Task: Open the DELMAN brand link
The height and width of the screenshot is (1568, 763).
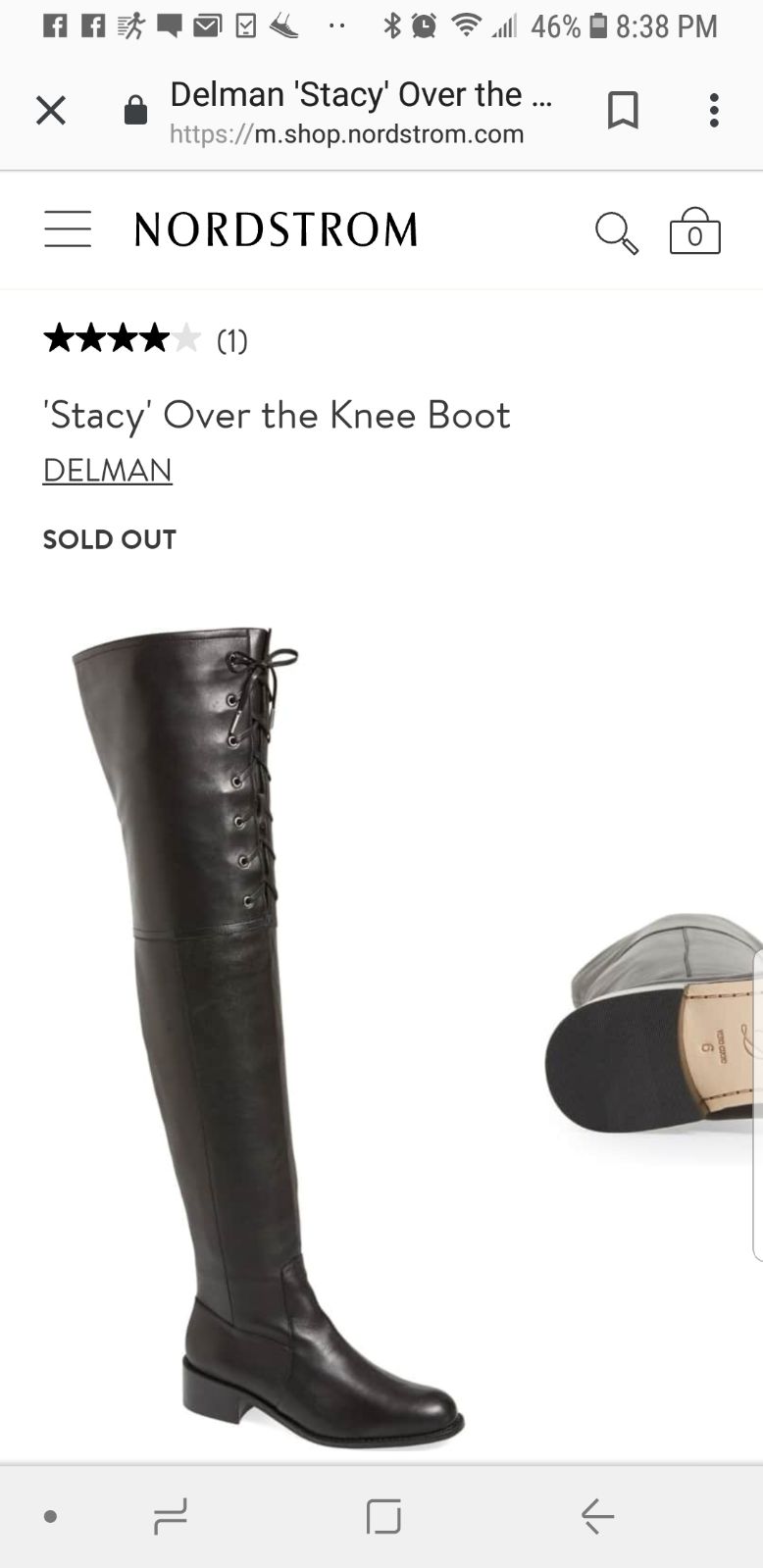Action: (108, 471)
